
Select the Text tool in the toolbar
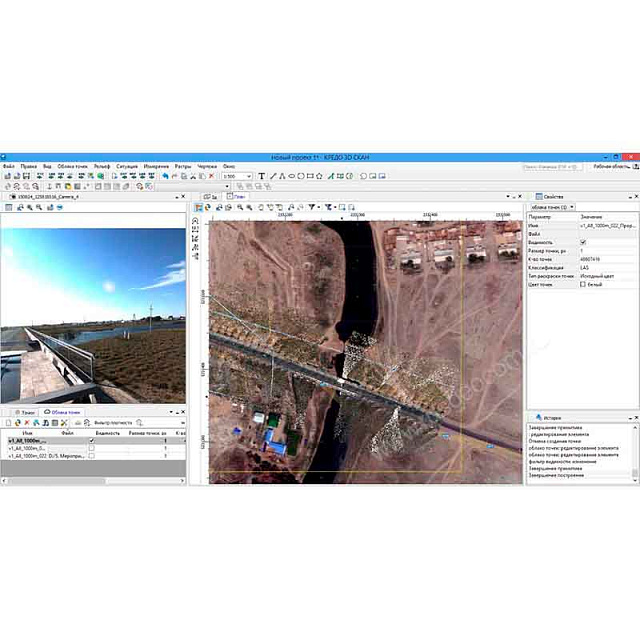tap(262, 176)
